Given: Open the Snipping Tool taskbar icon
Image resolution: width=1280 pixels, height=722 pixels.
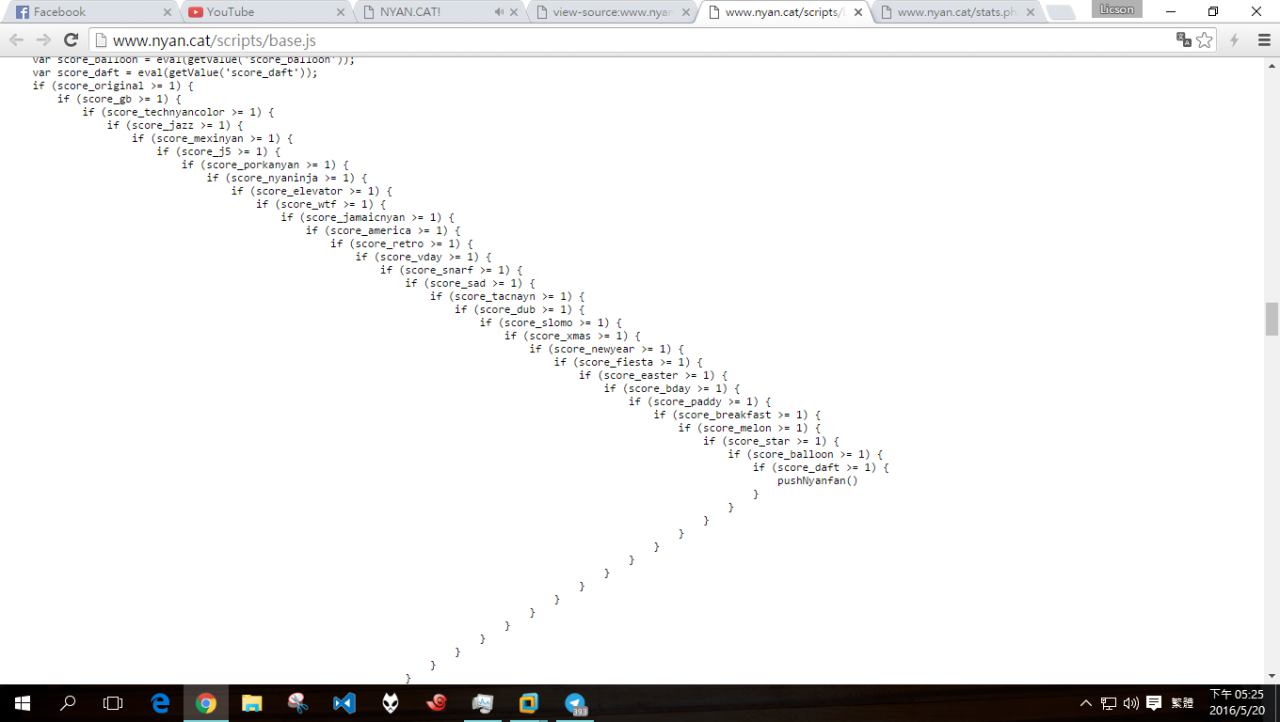Looking at the screenshot, I should pyautogui.click(x=298, y=703).
